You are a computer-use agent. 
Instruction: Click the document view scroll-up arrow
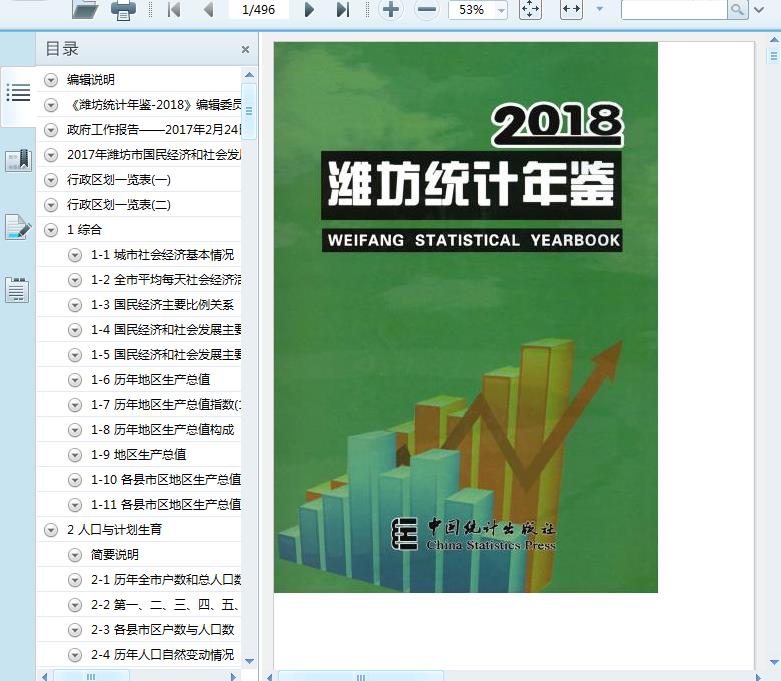pyautogui.click(x=775, y=40)
